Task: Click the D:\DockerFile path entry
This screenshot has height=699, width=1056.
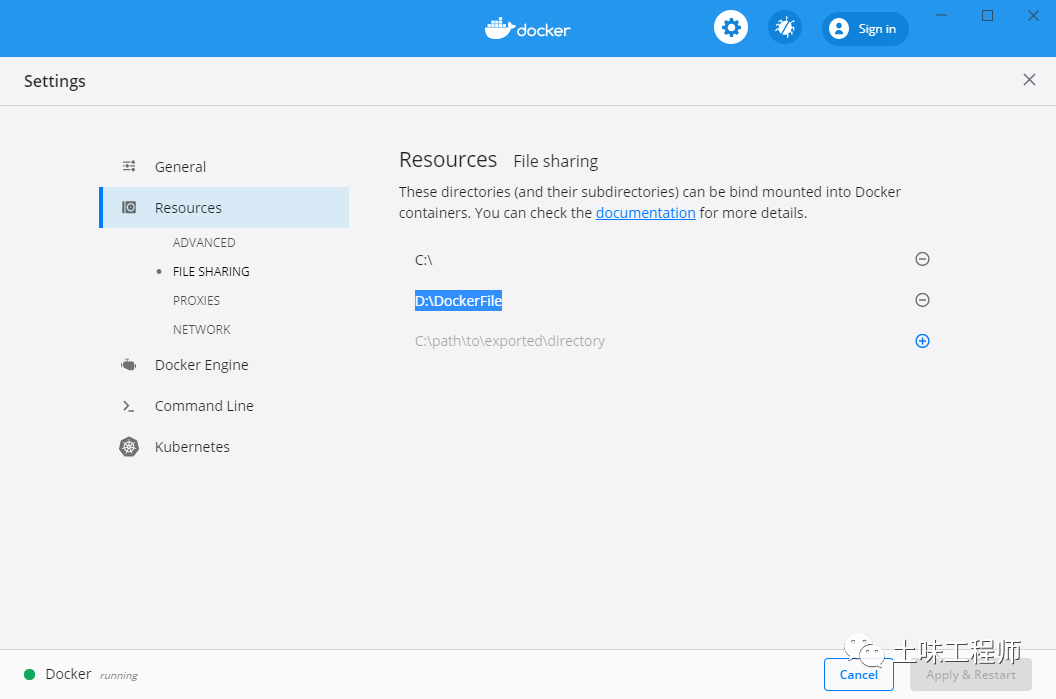Action: pos(458,301)
